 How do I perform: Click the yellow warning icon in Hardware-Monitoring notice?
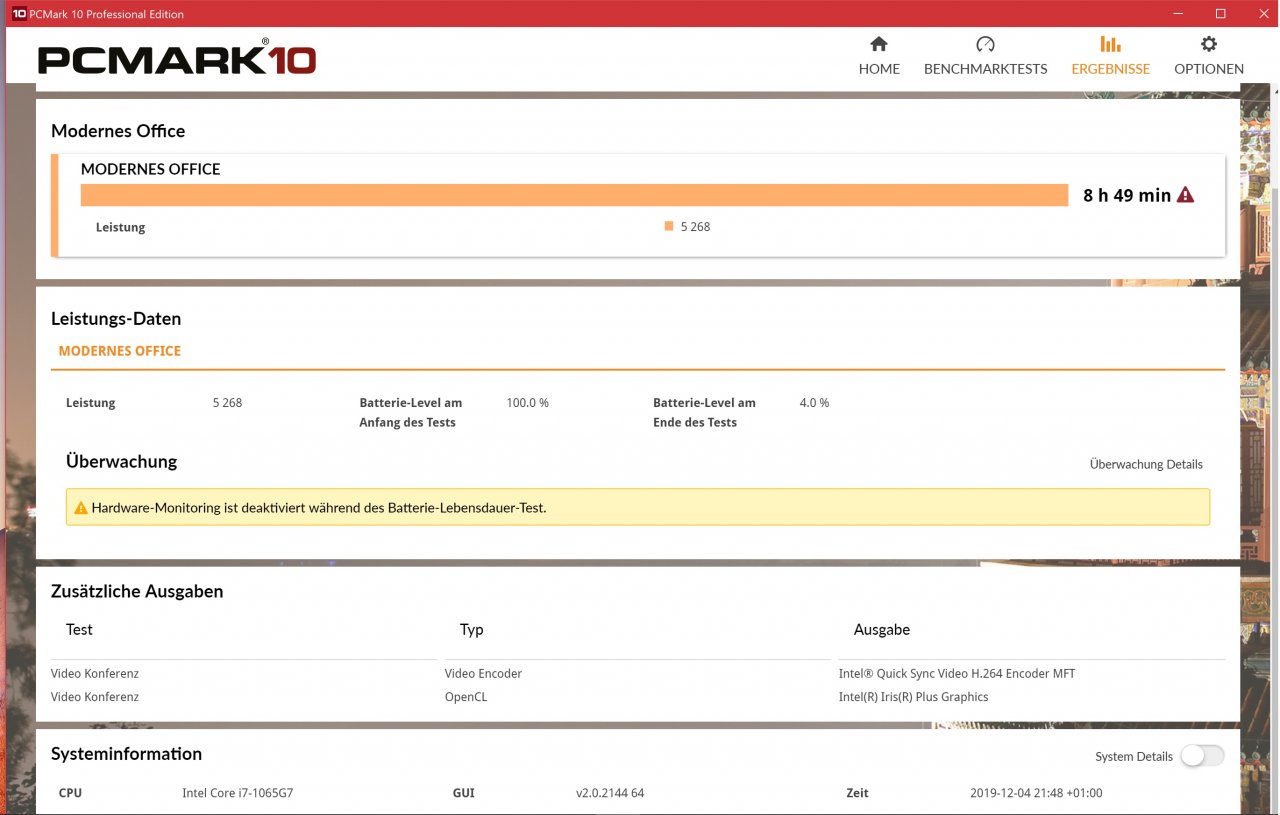pyautogui.click(x=81, y=508)
